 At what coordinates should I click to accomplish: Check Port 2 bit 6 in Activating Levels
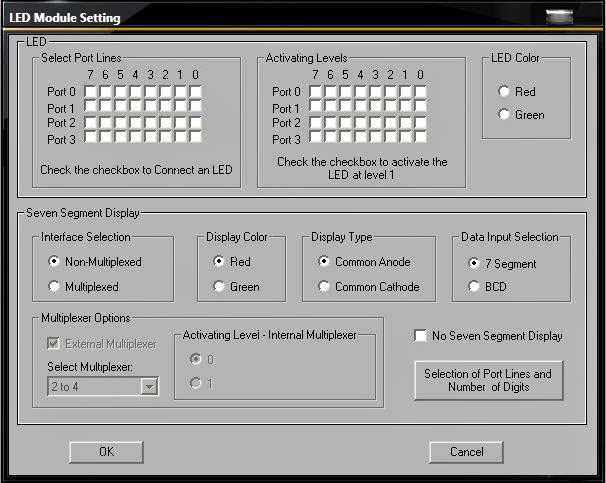click(330, 123)
